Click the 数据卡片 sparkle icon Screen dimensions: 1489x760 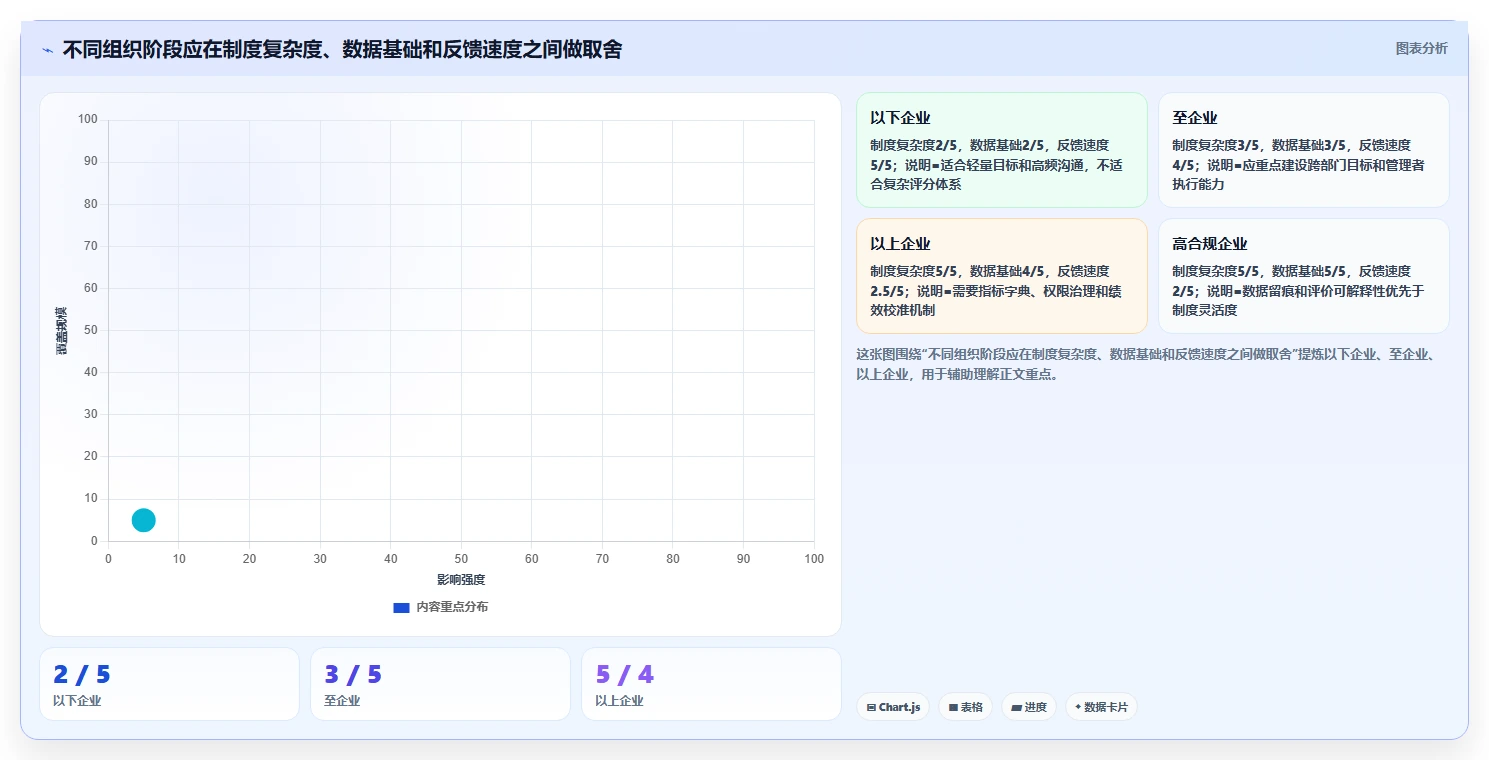(1078, 707)
